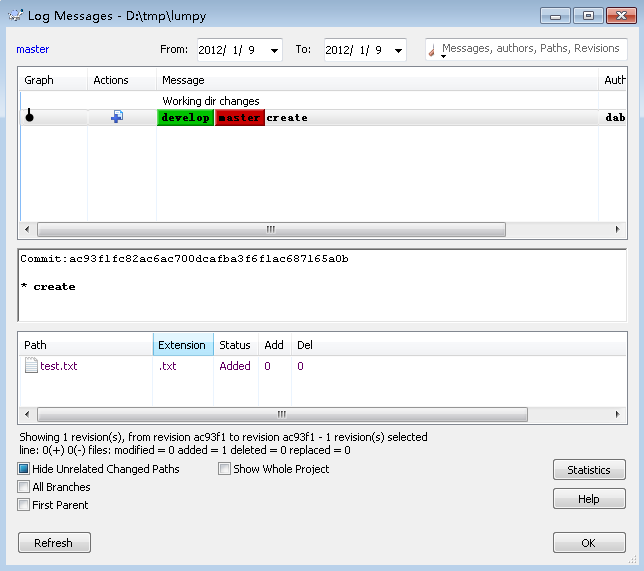The image size is (644, 571).
Task: Toggle the Show Whole Project checkbox
Action: tap(224, 469)
